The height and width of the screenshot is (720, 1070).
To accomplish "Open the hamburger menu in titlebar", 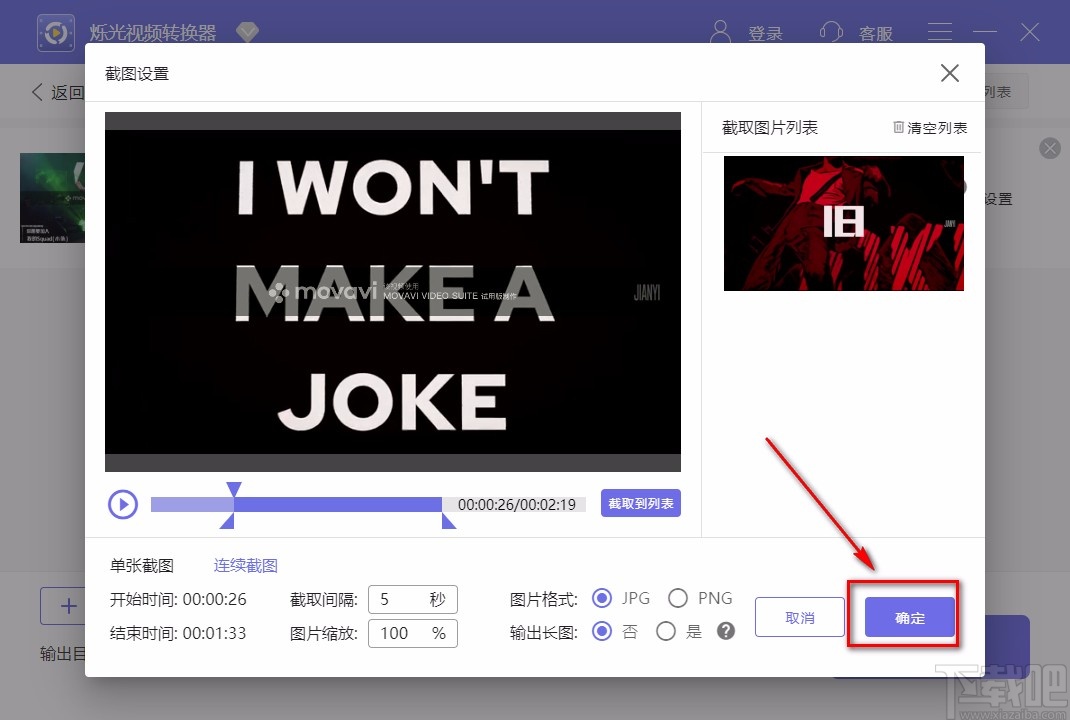I will click(x=939, y=31).
